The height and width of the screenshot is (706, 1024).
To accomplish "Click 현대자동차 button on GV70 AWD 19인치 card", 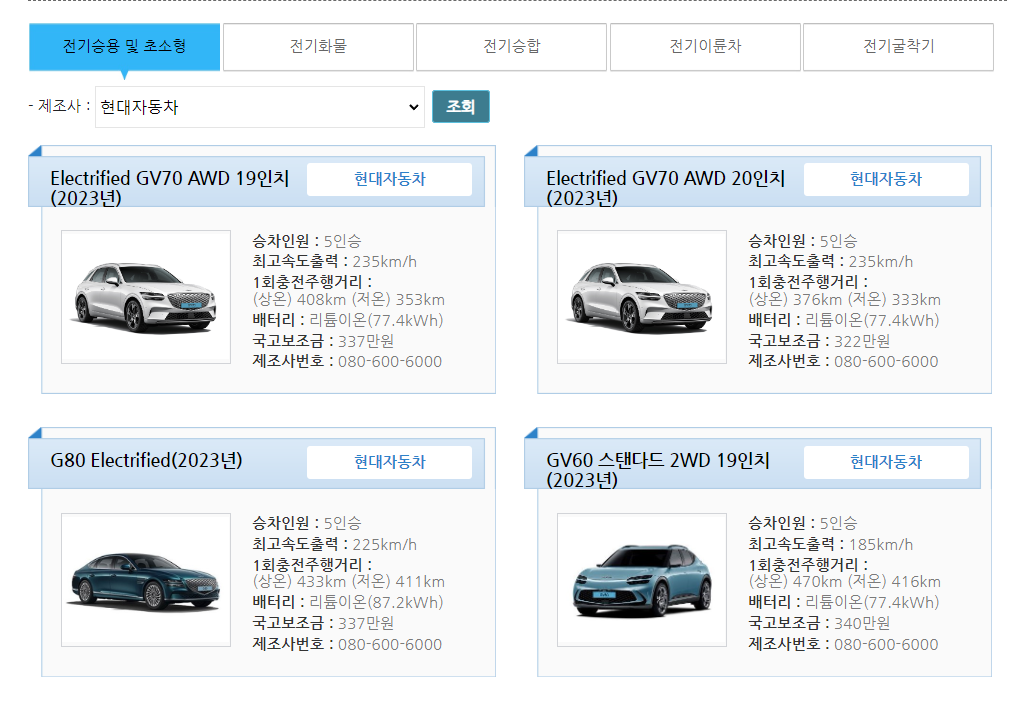I will pyautogui.click(x=389, y=179).
